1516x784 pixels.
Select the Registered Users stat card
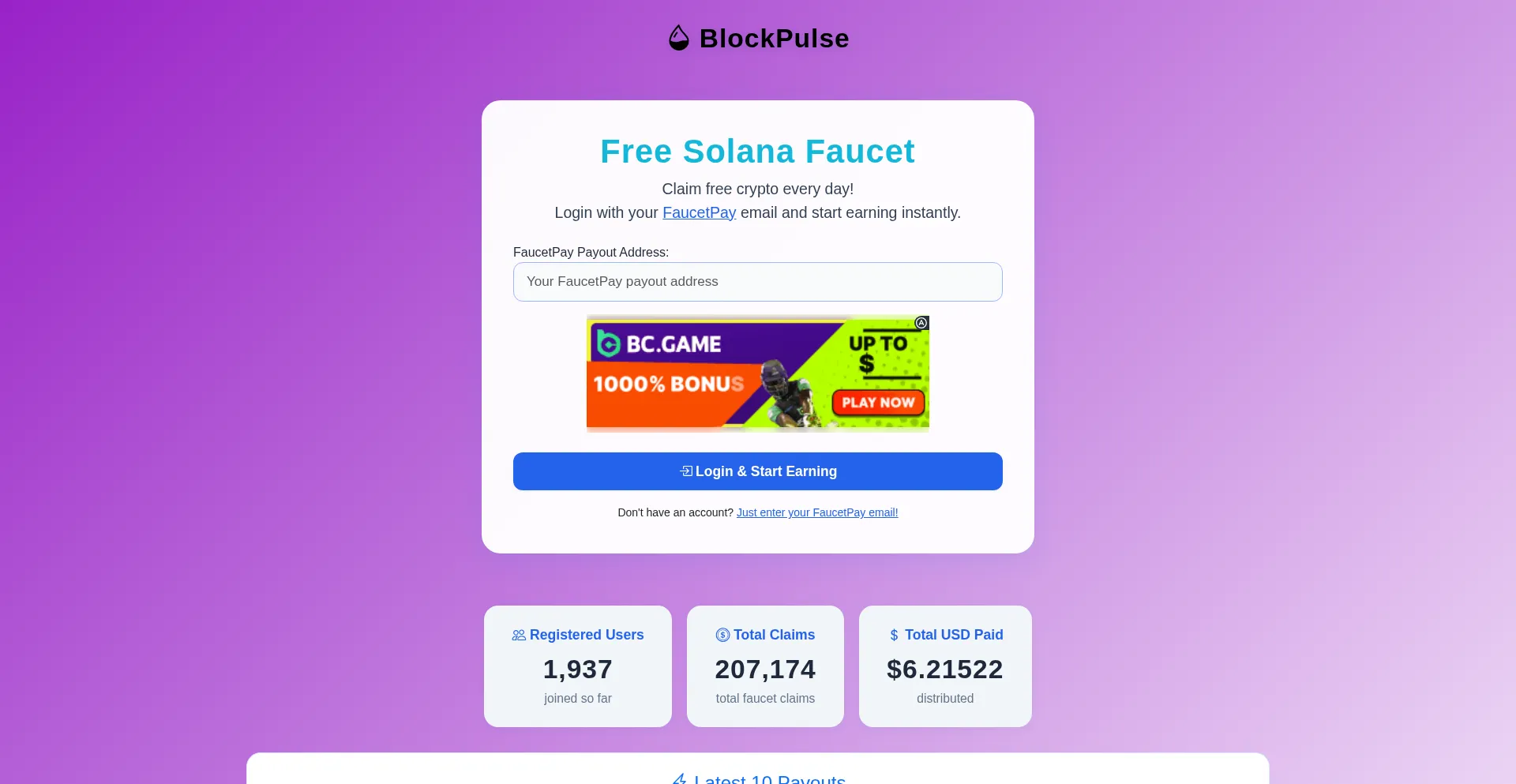pyautogui.click(x=577, y=666)
